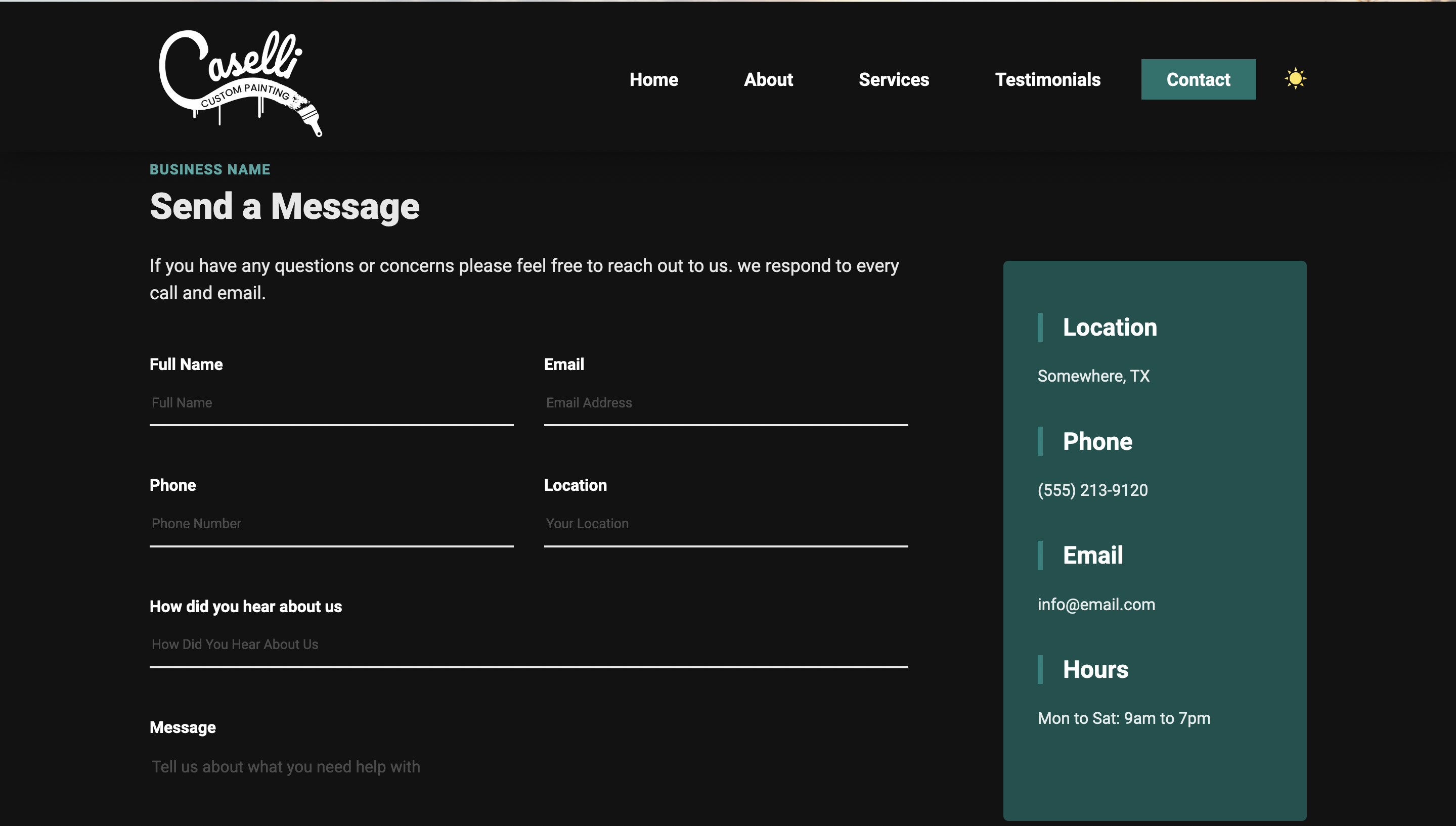This screenshot has height=826, width=1456.
Task: Focus the How Did You Hear About Us field
Action: point(529,645)
